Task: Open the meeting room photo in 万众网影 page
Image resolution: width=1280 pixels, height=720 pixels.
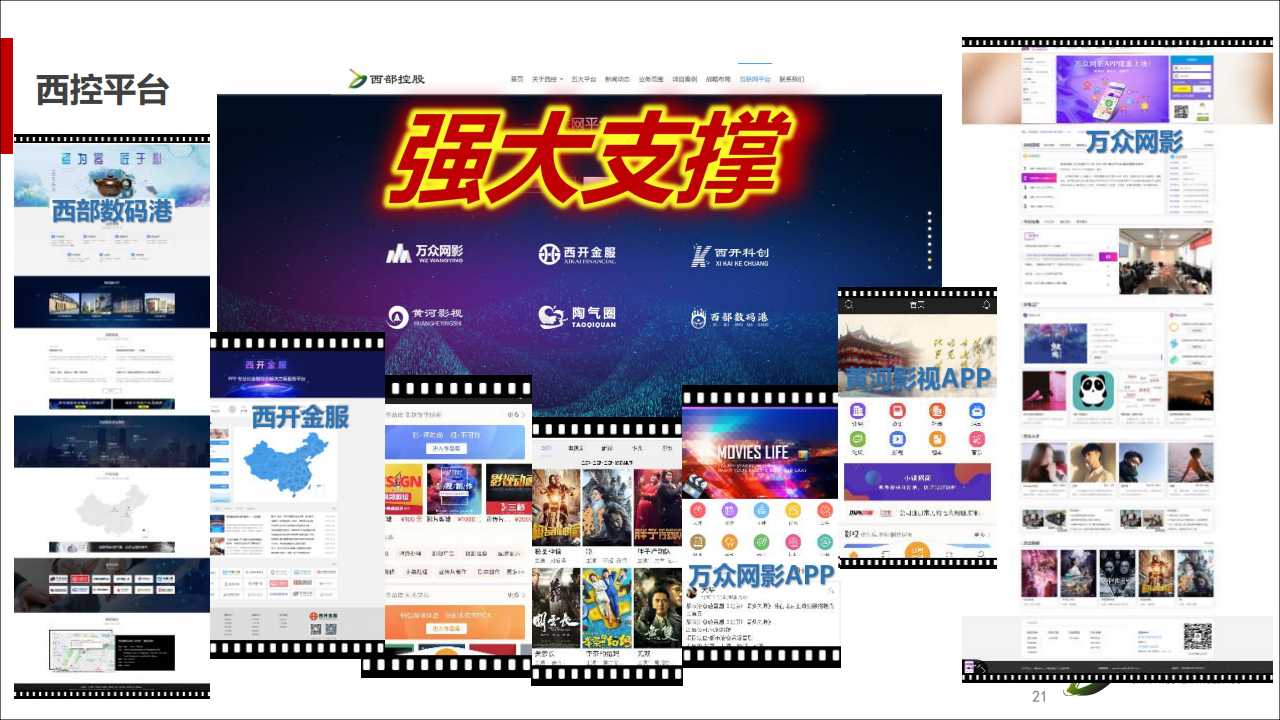Action: (1165, 261)
